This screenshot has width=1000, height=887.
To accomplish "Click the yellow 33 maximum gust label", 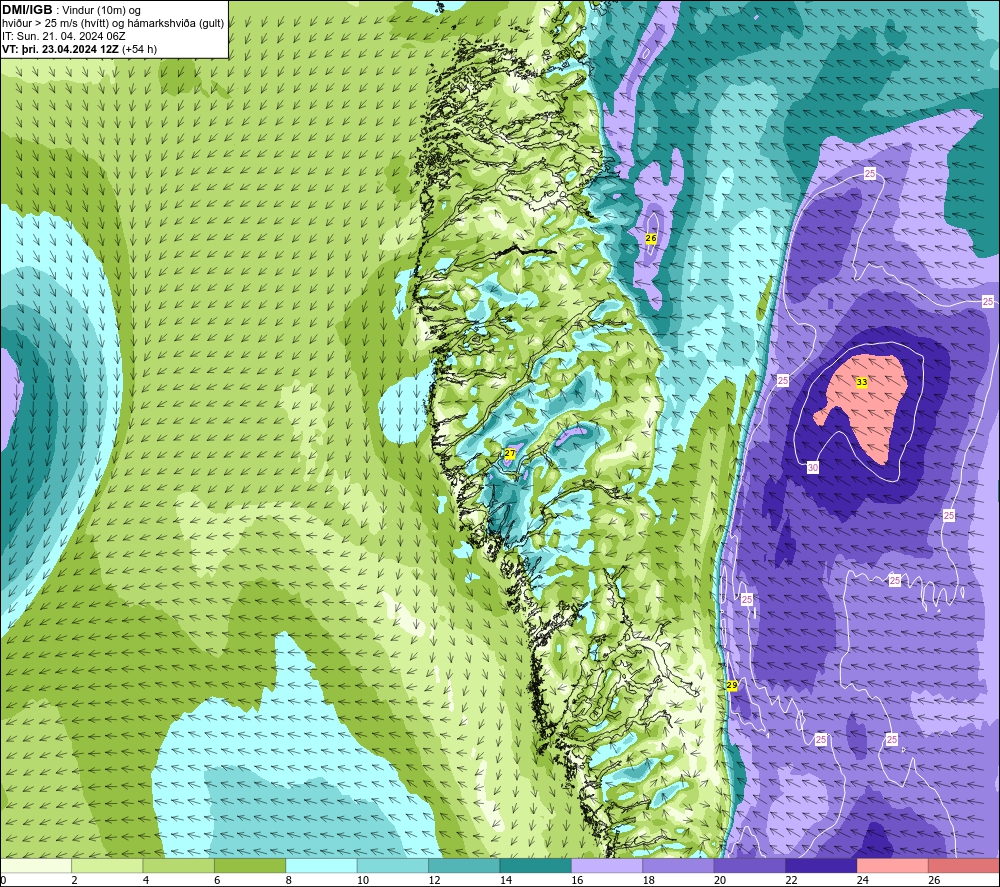I will tap(862, 383).
